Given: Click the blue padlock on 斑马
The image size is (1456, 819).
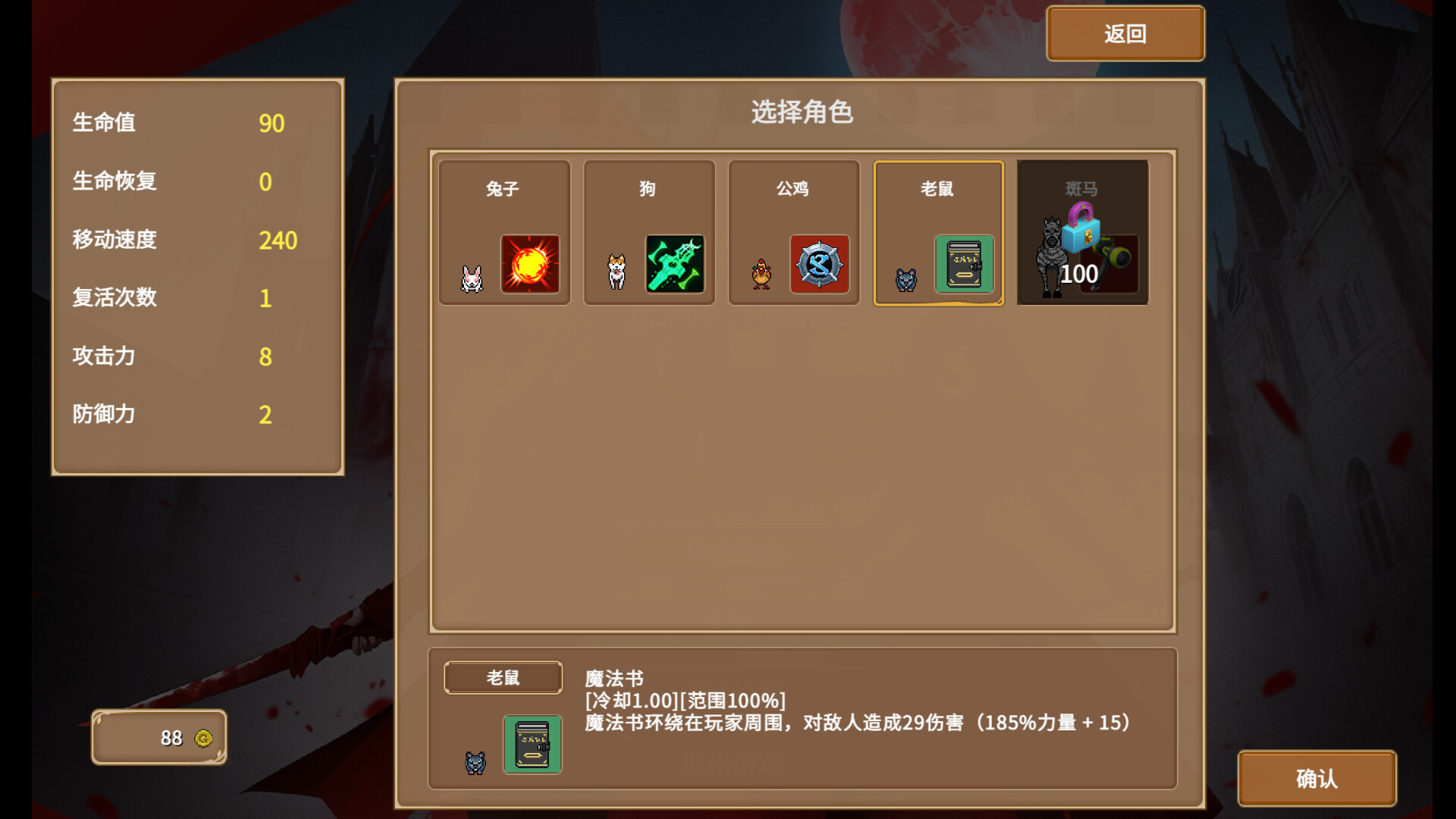Looking at the screenshot, I should click(x=1081, y=227).
